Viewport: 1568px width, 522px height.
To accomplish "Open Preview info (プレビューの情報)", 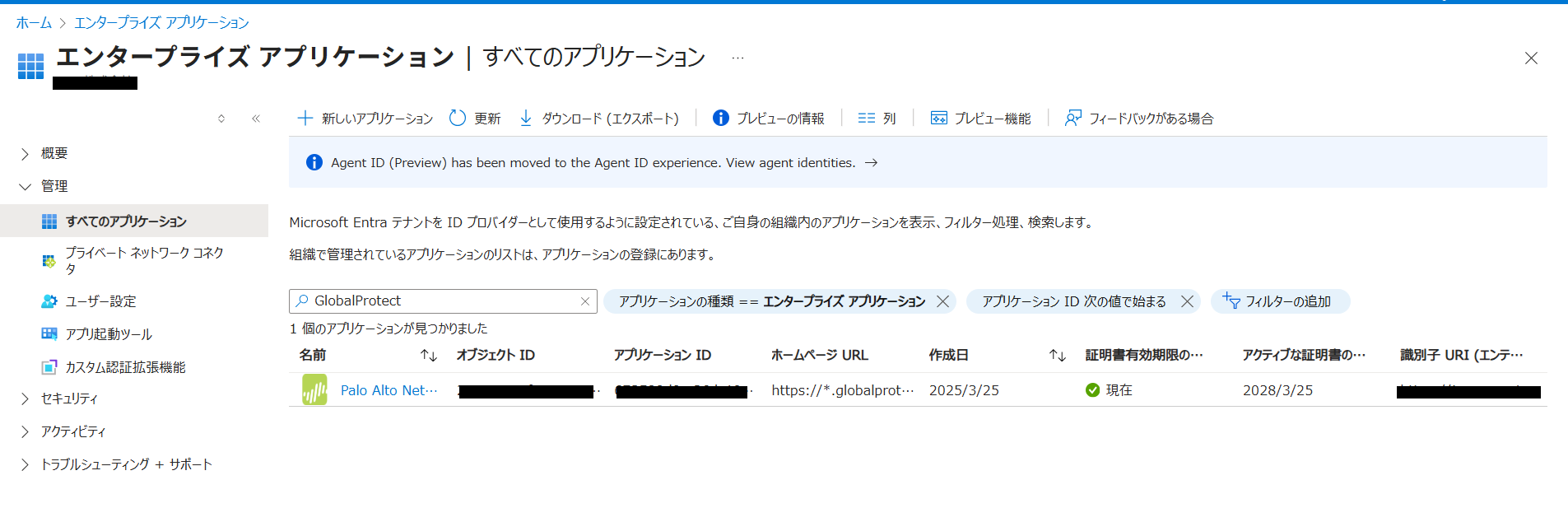I will tap(769, 118).
